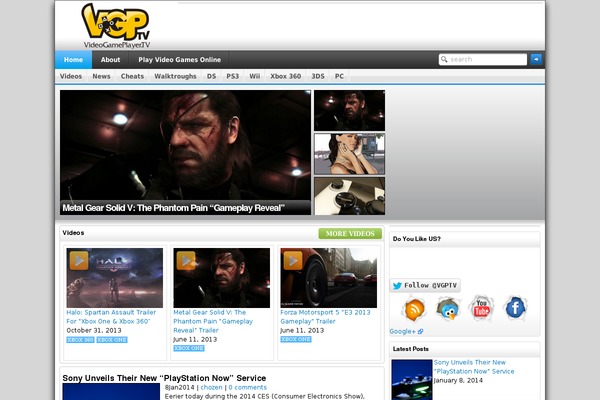Viewport: 600px width, 400px height.
Task: Select the Videos category
Action: pos(71,76)
